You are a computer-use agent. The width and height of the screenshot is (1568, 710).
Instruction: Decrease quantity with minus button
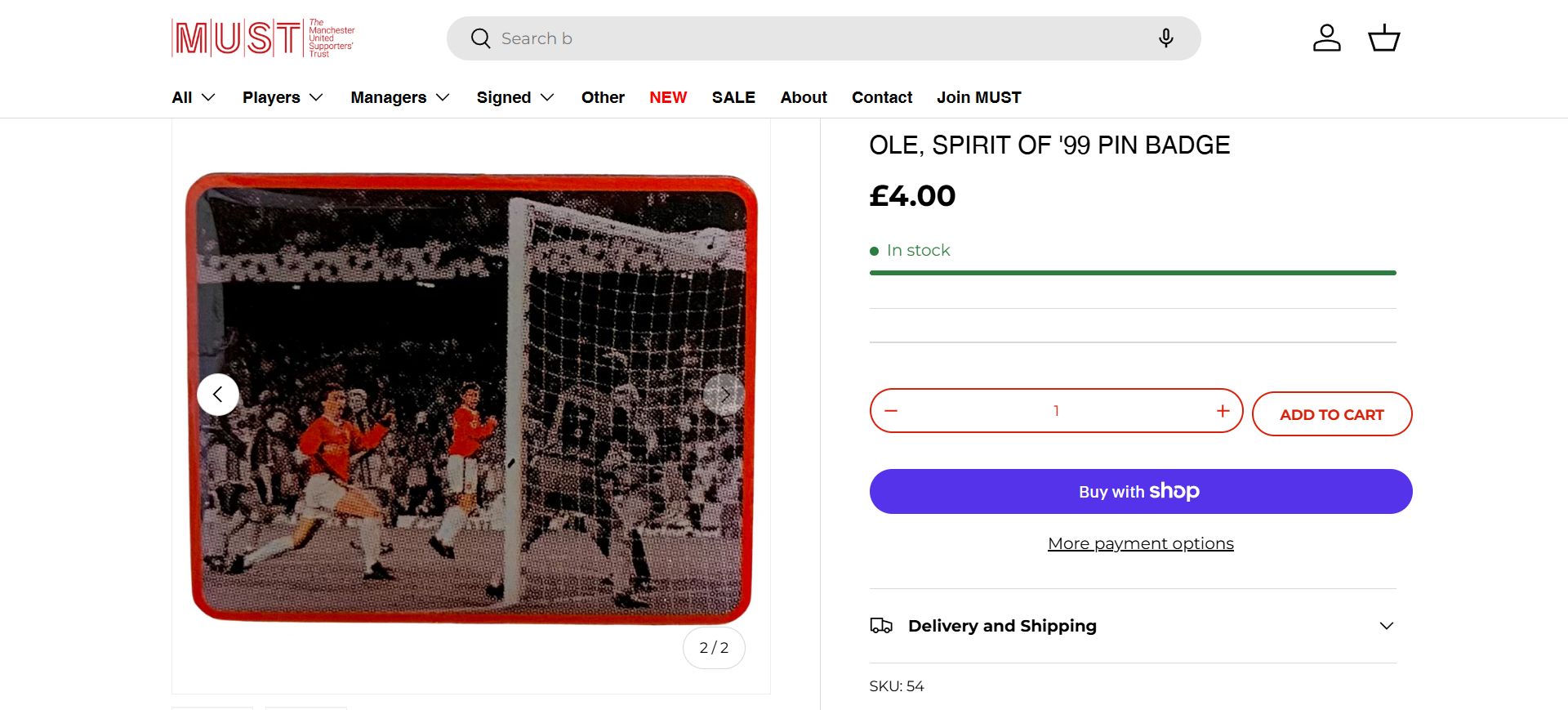(x=891, y=411)
